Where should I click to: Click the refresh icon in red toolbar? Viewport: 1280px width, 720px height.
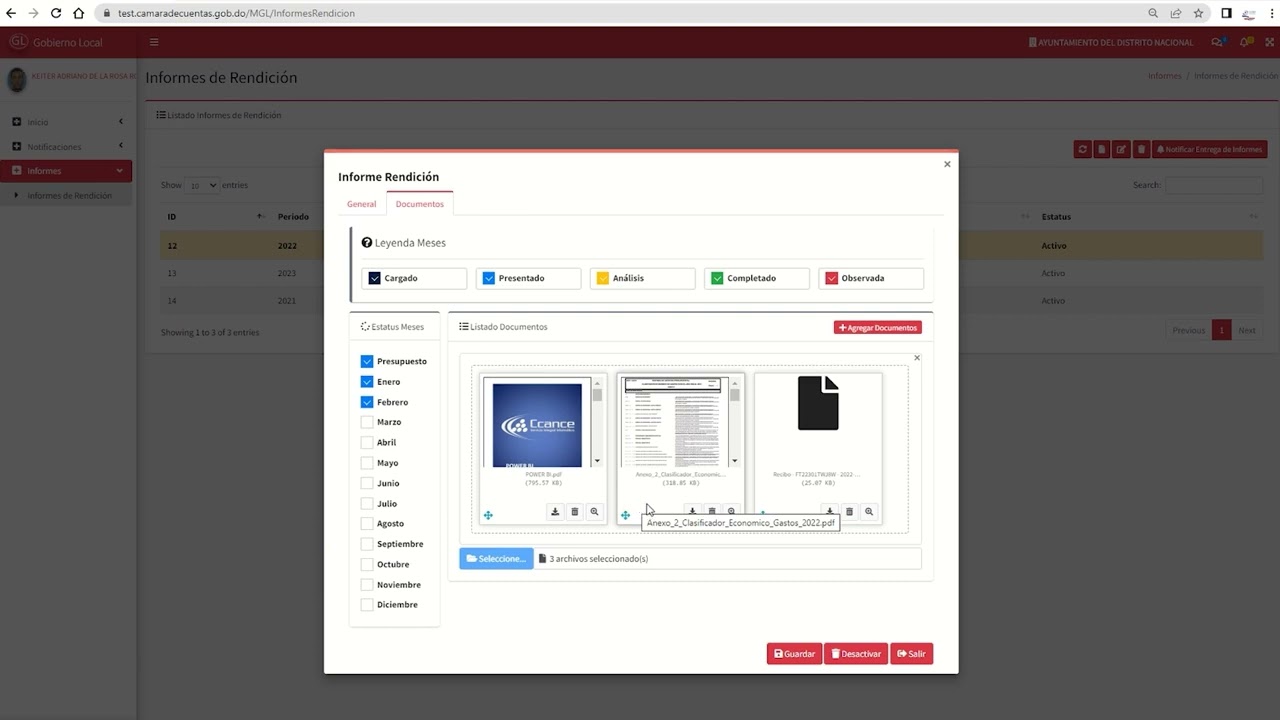[x=1082, y=149]
